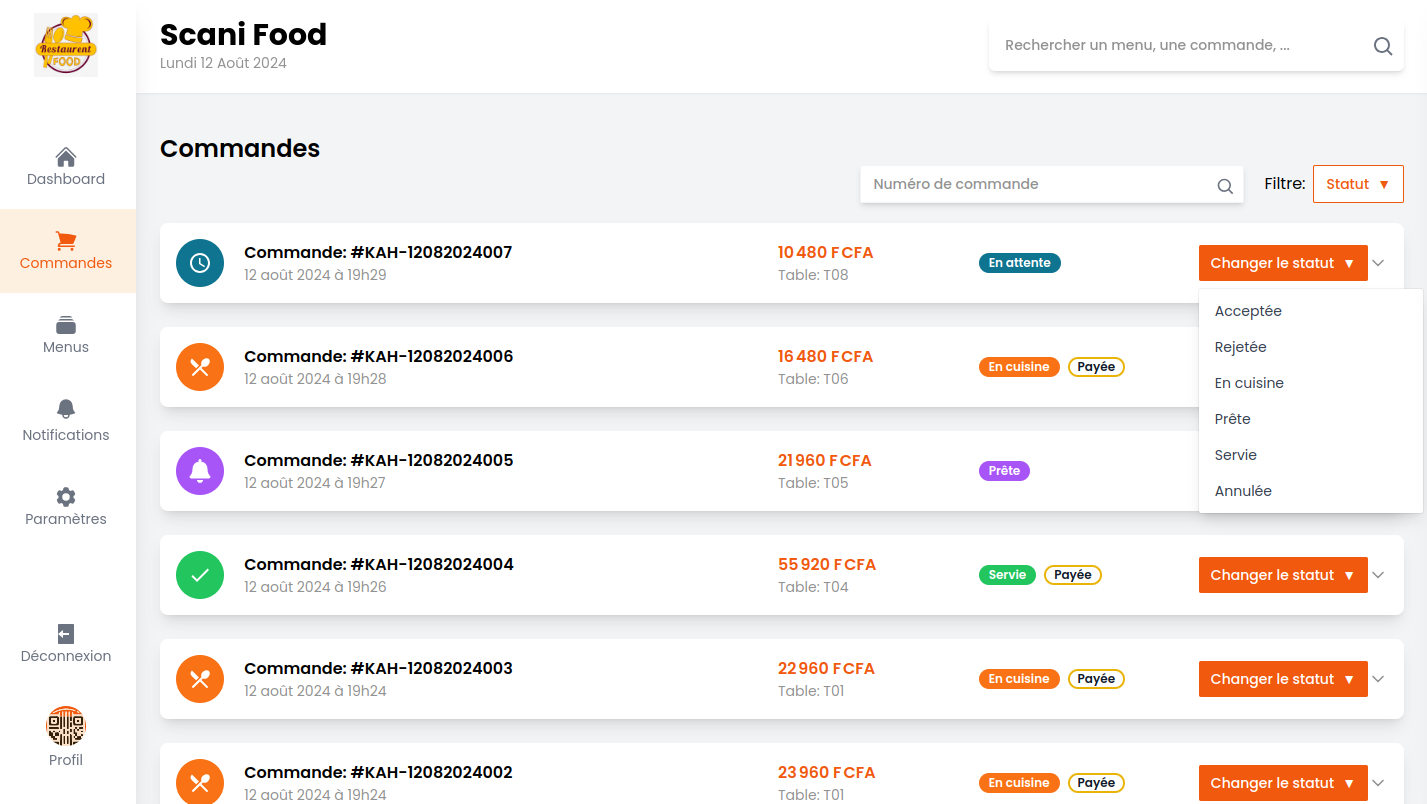Click title Commande: #KAH-12082024004
The image size is (1427, 804).
click(x=379, y=564)
